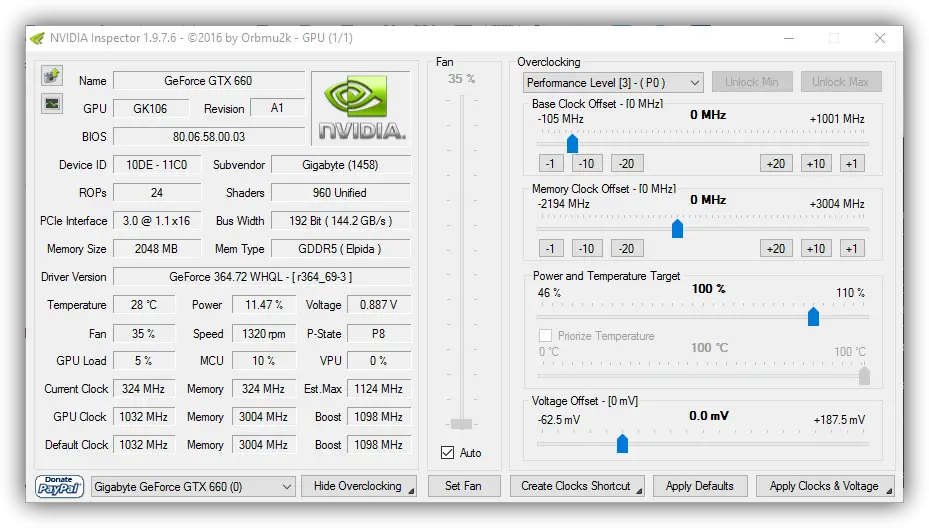
Task: Click the Subvendor field Gigabyte (1458)
Action: click(340, 165)
